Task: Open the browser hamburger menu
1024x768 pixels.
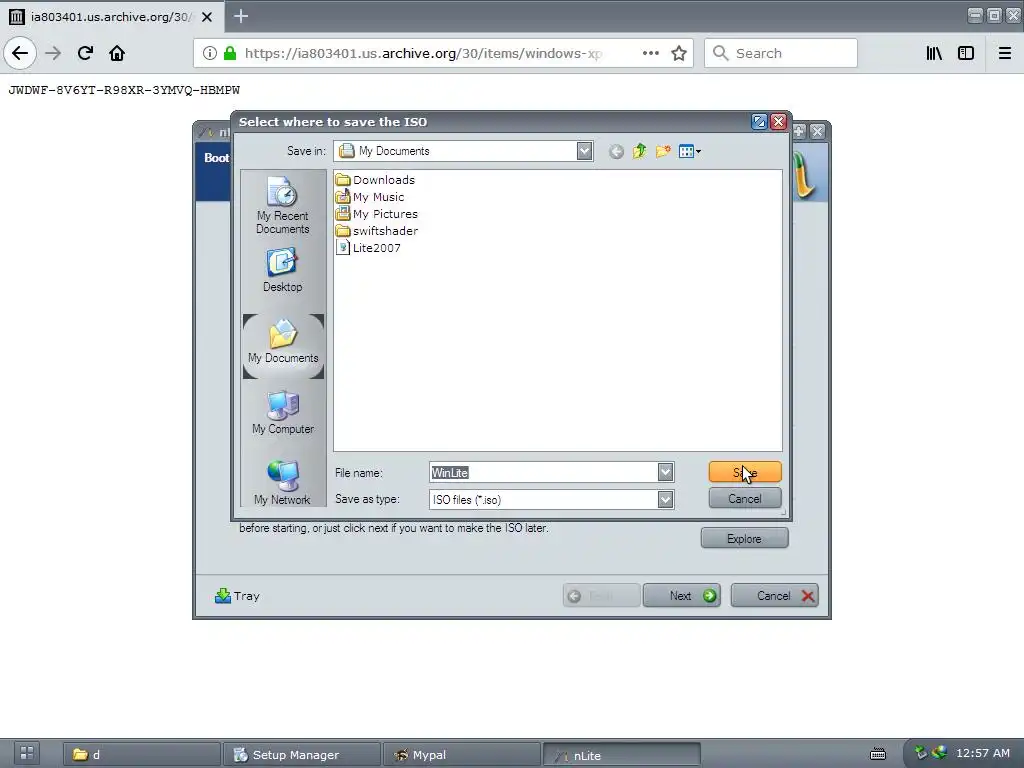Action: tap(1005, 53)
